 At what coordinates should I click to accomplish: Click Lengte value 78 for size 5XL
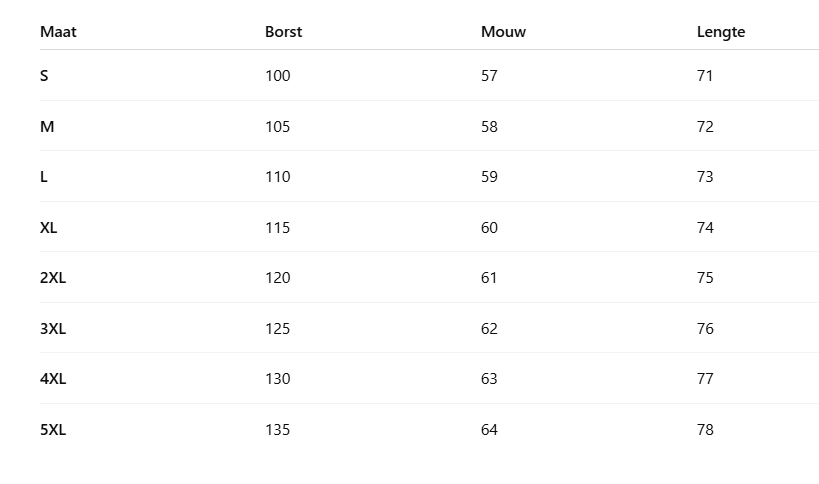pos(705,430)
